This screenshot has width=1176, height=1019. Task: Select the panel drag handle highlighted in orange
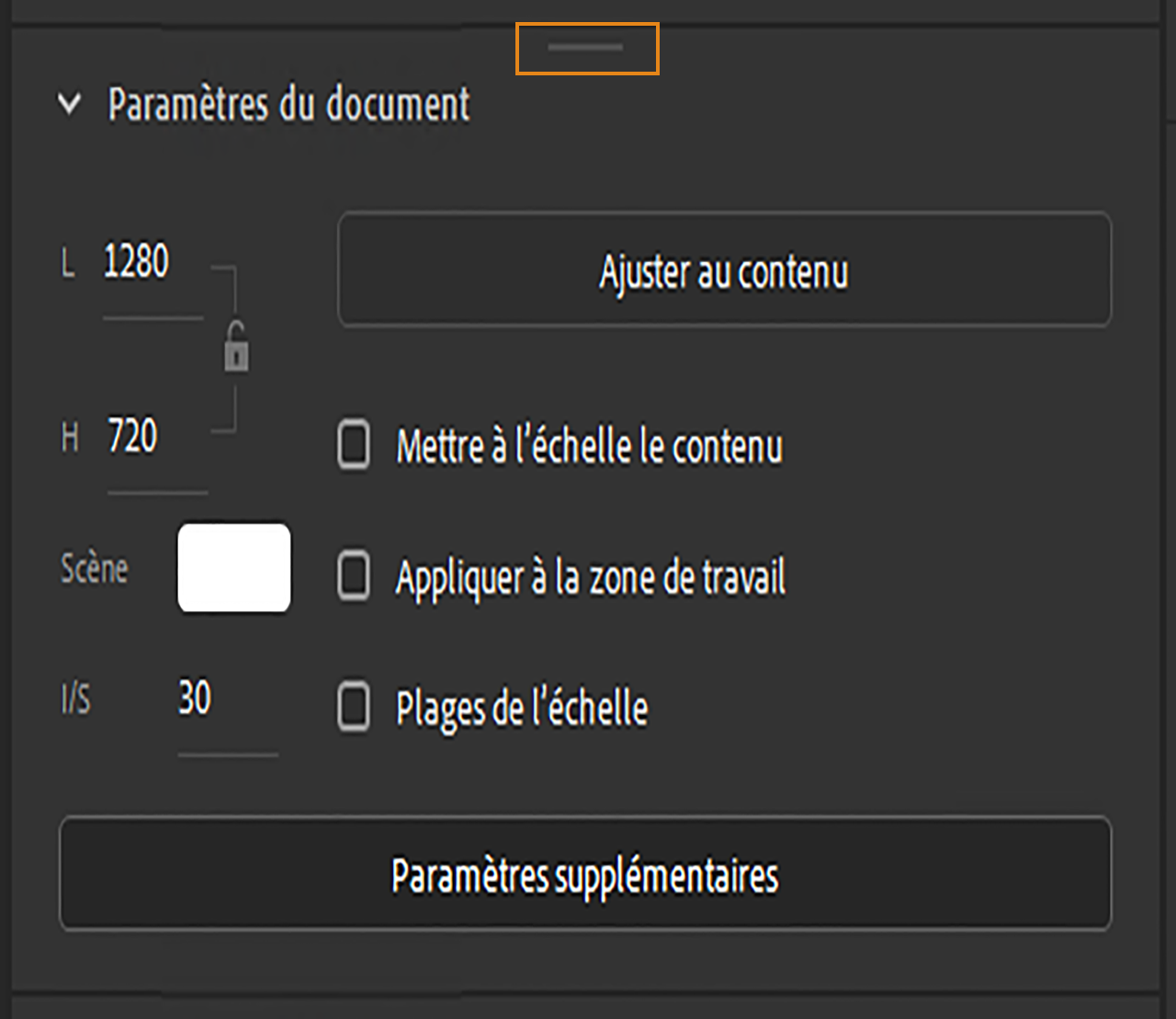coord(587,47)
